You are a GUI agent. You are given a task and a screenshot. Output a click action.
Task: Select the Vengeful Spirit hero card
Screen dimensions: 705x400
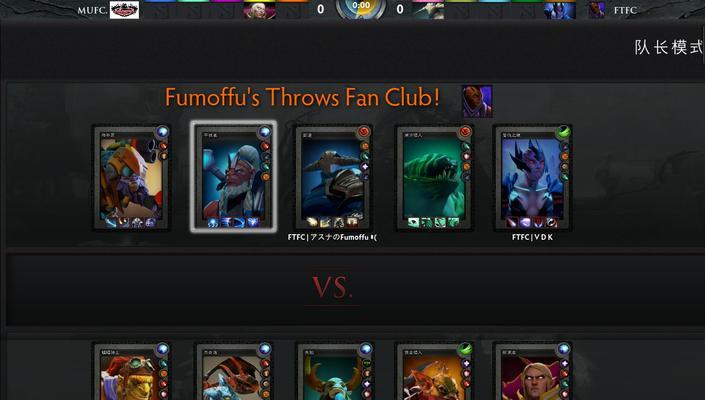click(532, 178)
